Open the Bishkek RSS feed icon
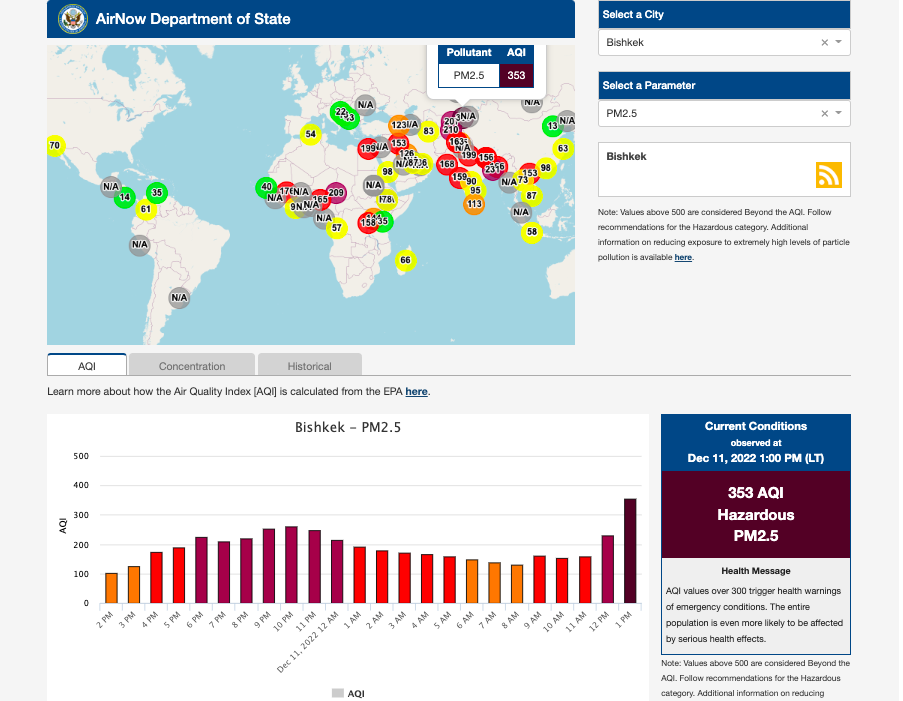The width and height of the screenshot is (903, 701). [x=829, y=175]
